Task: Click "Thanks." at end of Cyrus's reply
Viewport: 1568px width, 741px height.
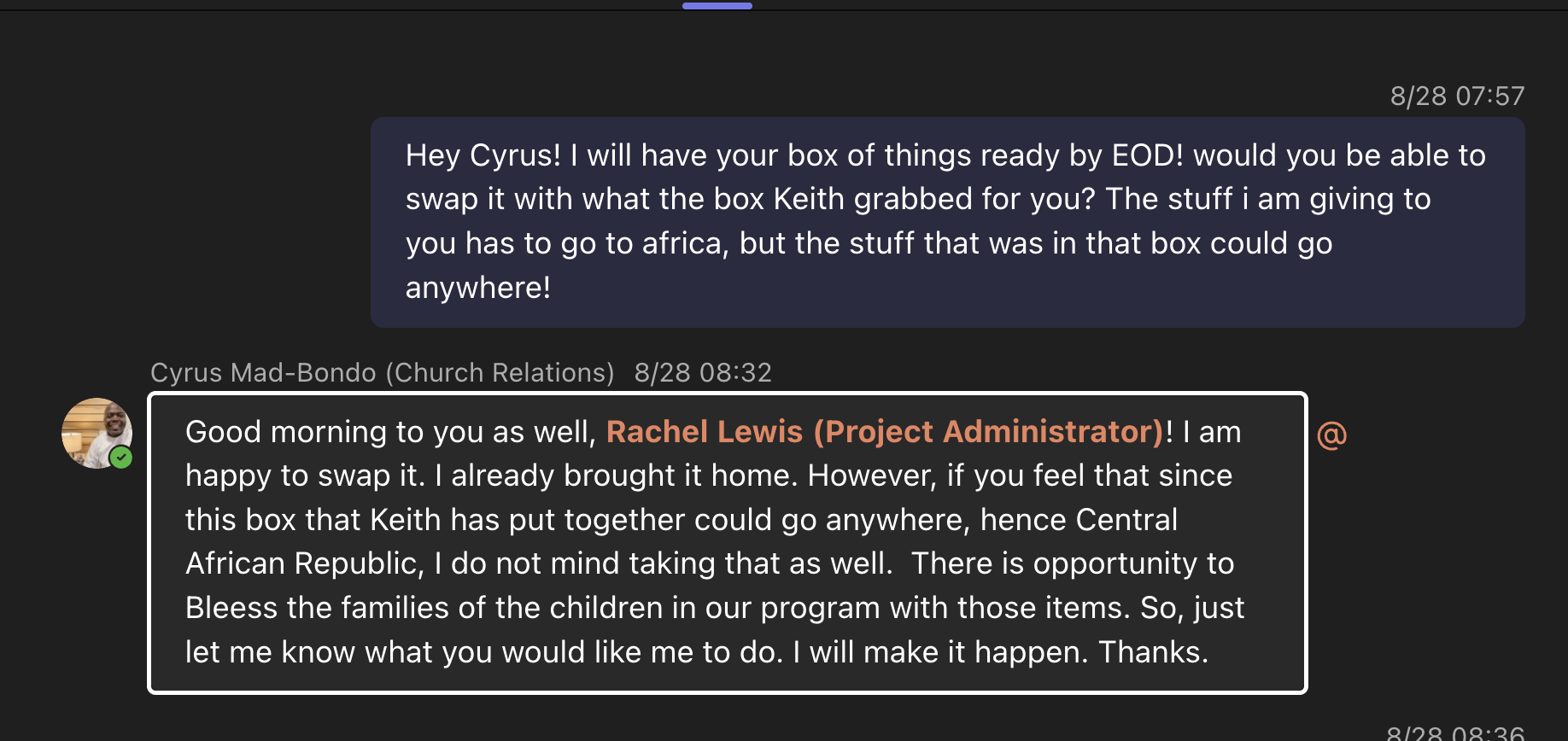Action: 1152,652
